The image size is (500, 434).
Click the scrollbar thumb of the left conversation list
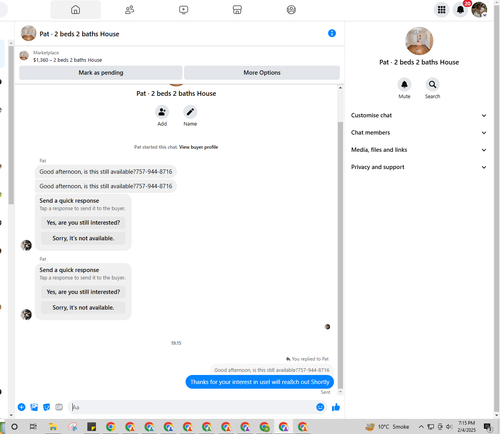(11, 125)
